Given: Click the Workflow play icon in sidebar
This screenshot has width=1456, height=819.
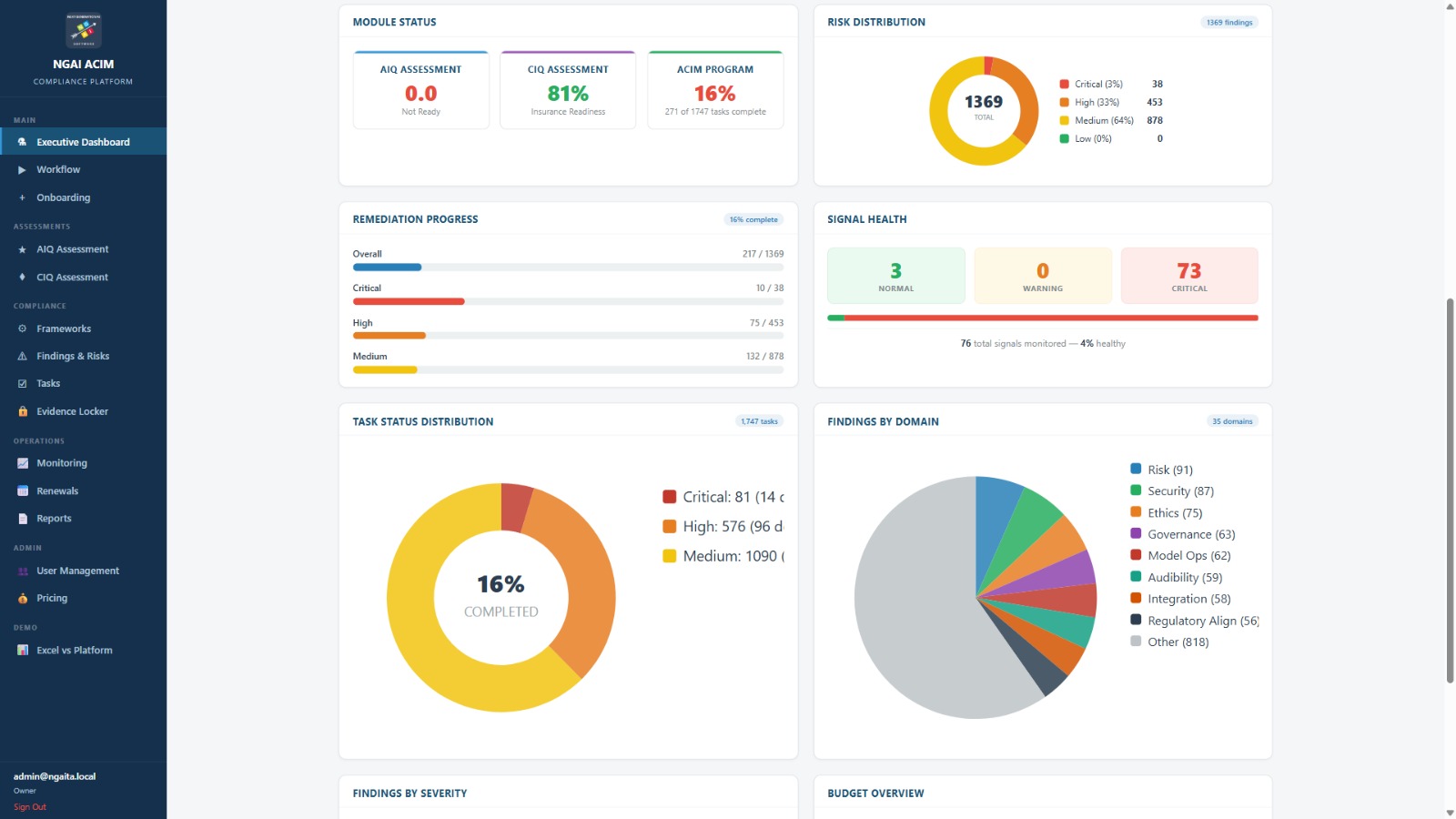Looking at the screenshot, I should 22,170.
